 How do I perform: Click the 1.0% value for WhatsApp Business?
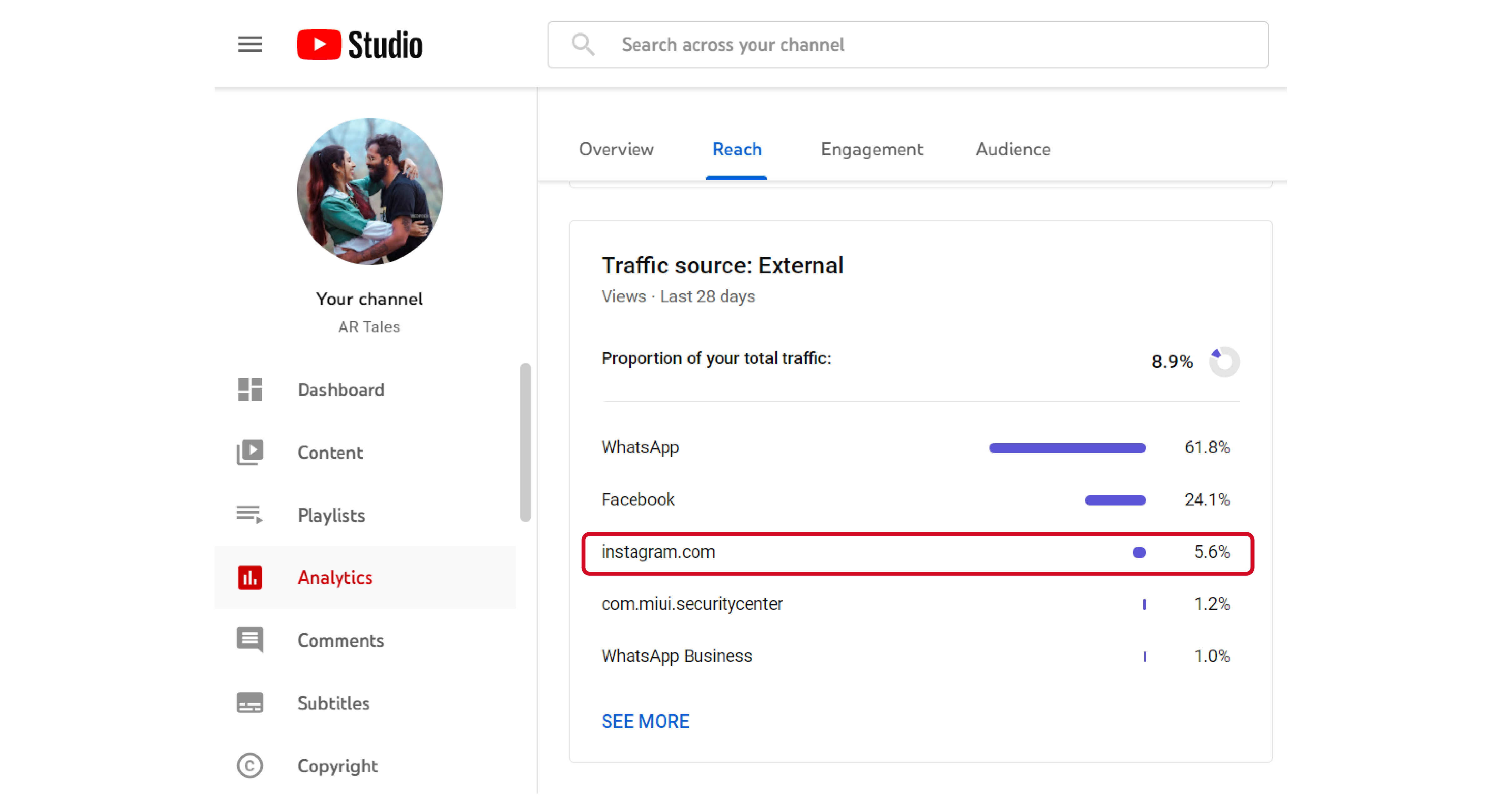click(x=1212, y=656)
